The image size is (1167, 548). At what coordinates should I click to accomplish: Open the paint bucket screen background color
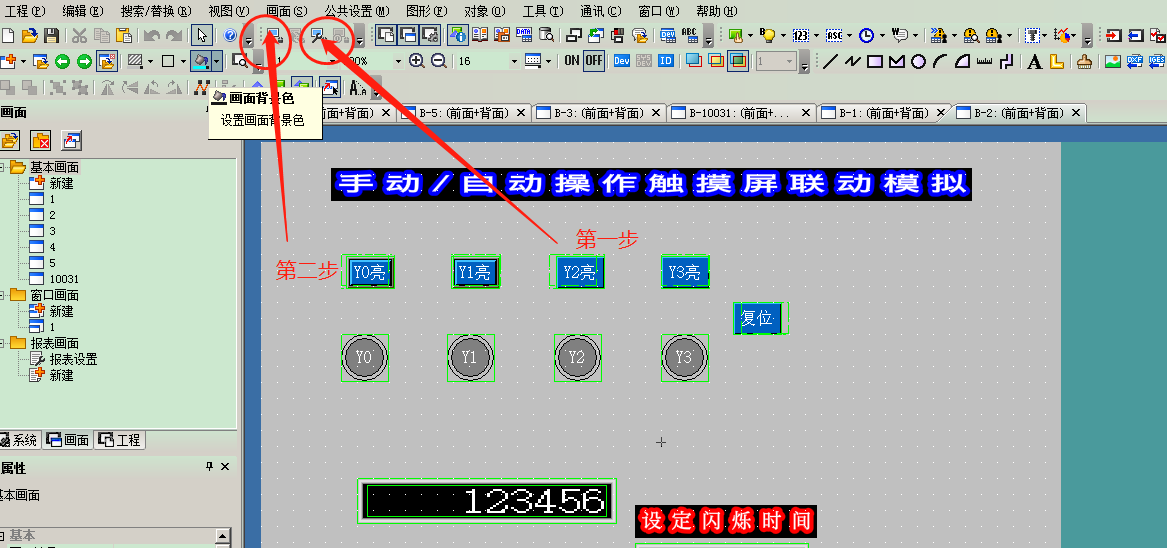click(x=202, y=62)
